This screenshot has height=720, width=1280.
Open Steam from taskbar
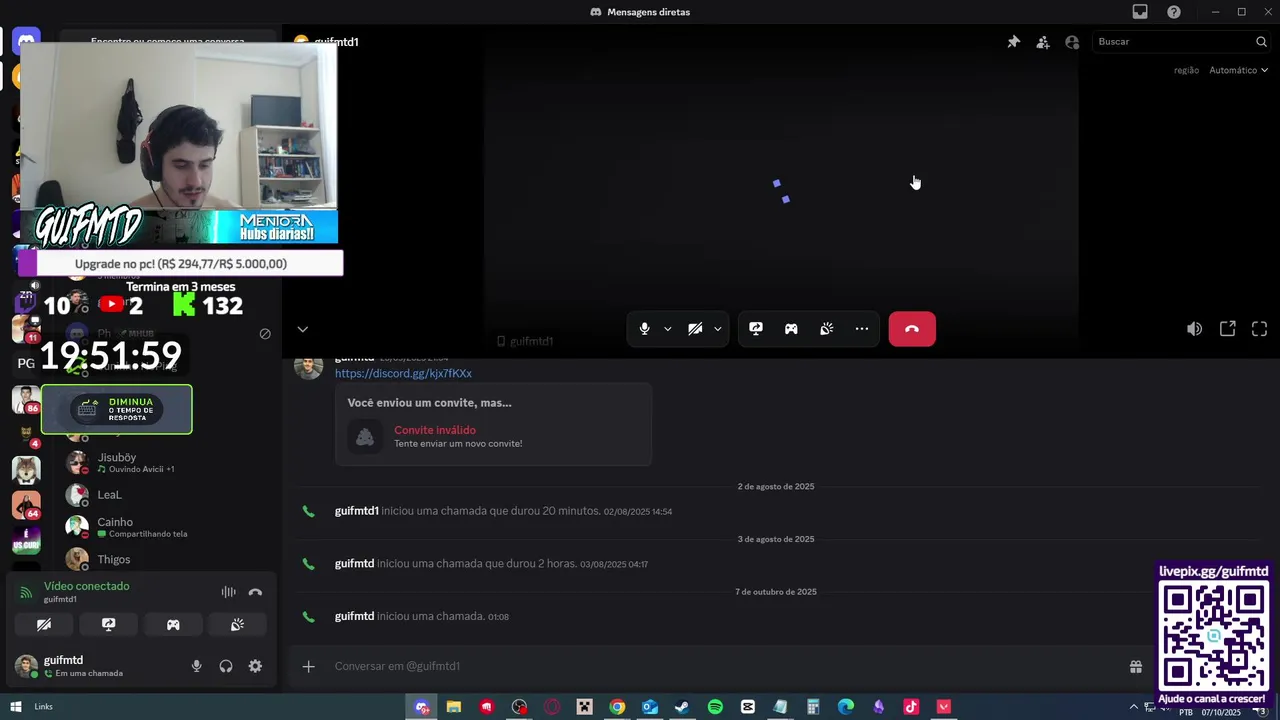coord(682,707)
